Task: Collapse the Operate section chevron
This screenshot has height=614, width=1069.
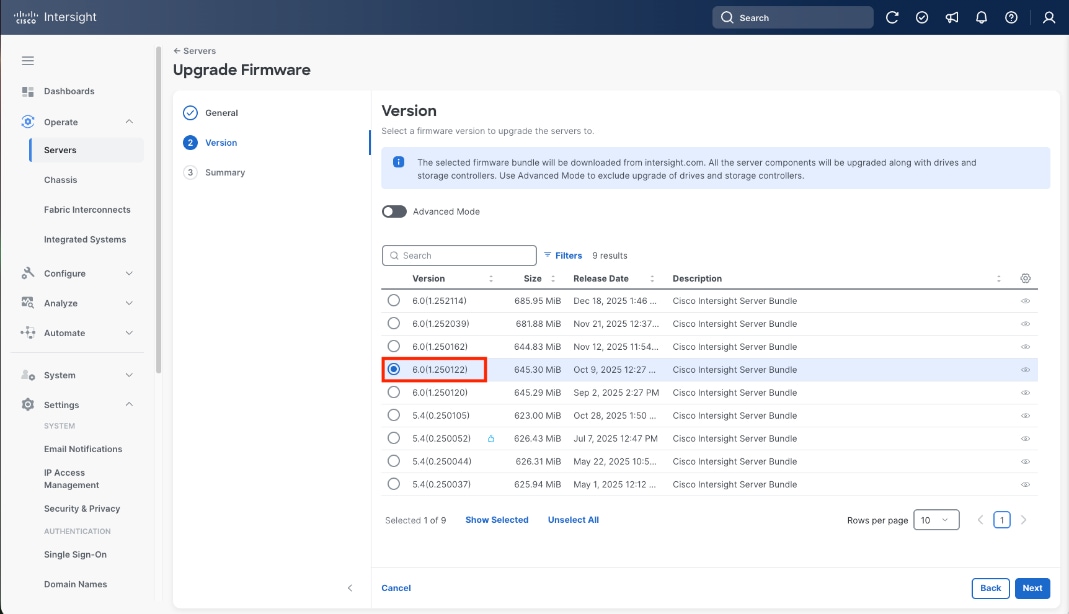Action: point(129,122)
